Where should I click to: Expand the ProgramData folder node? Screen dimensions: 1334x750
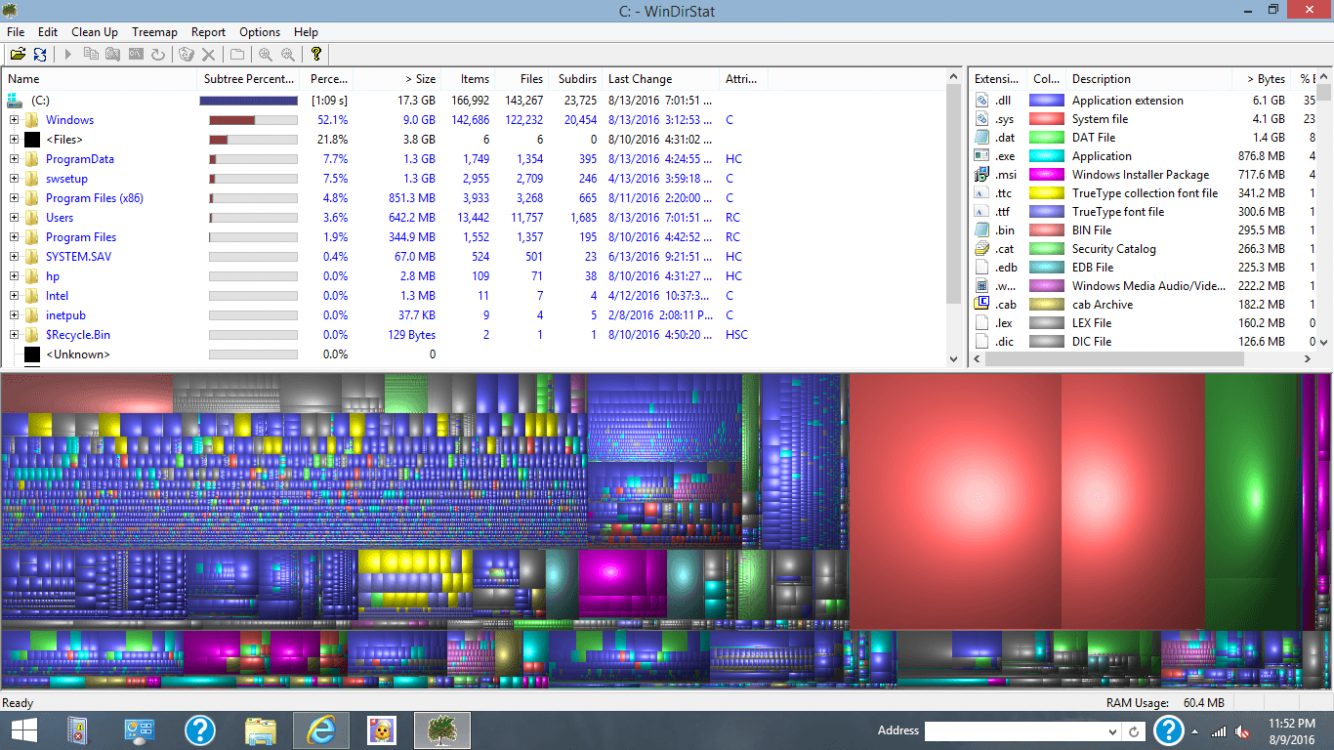pos(14,159)
